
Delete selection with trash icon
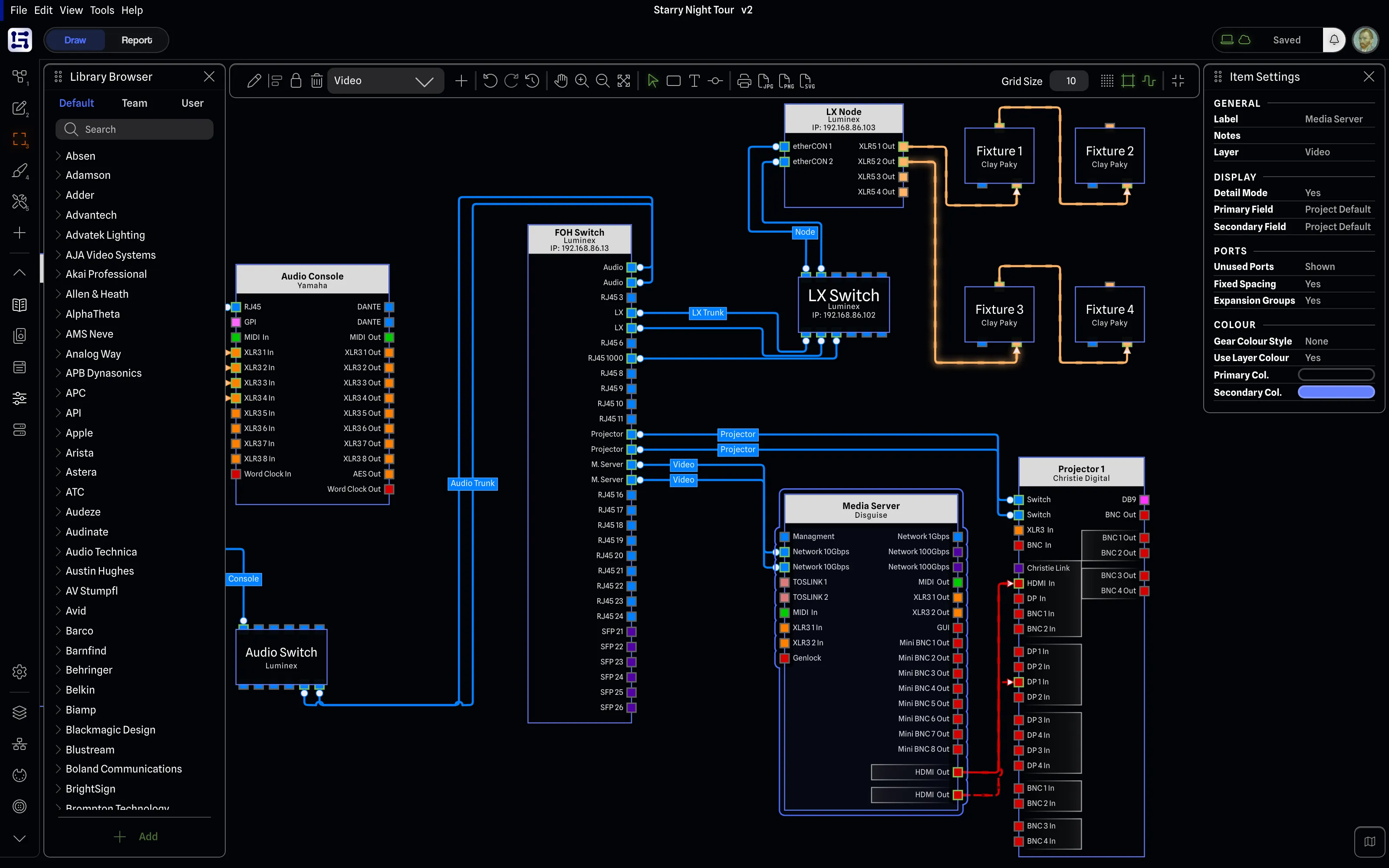pos(317,81)
